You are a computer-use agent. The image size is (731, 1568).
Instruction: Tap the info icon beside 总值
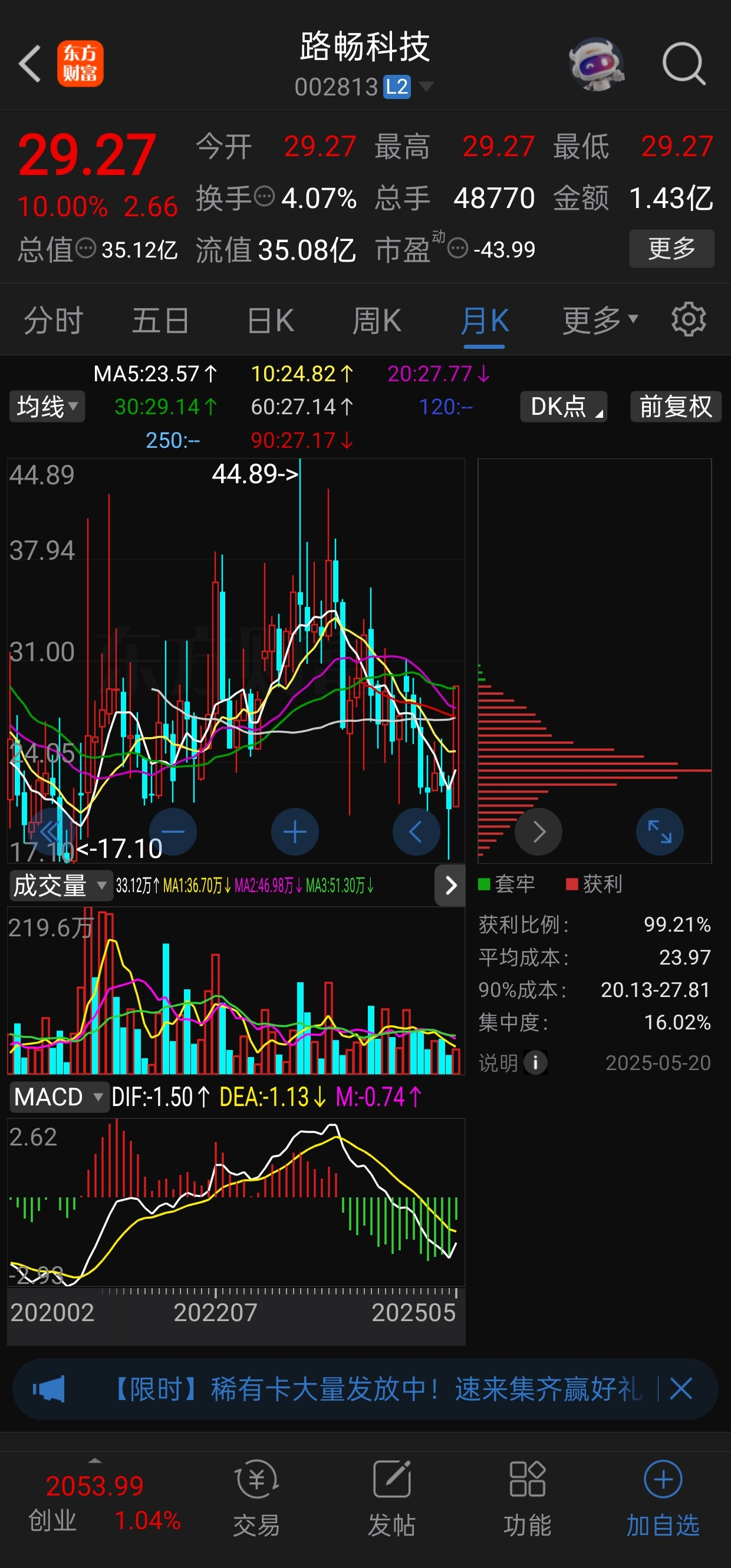coord(85,248)
